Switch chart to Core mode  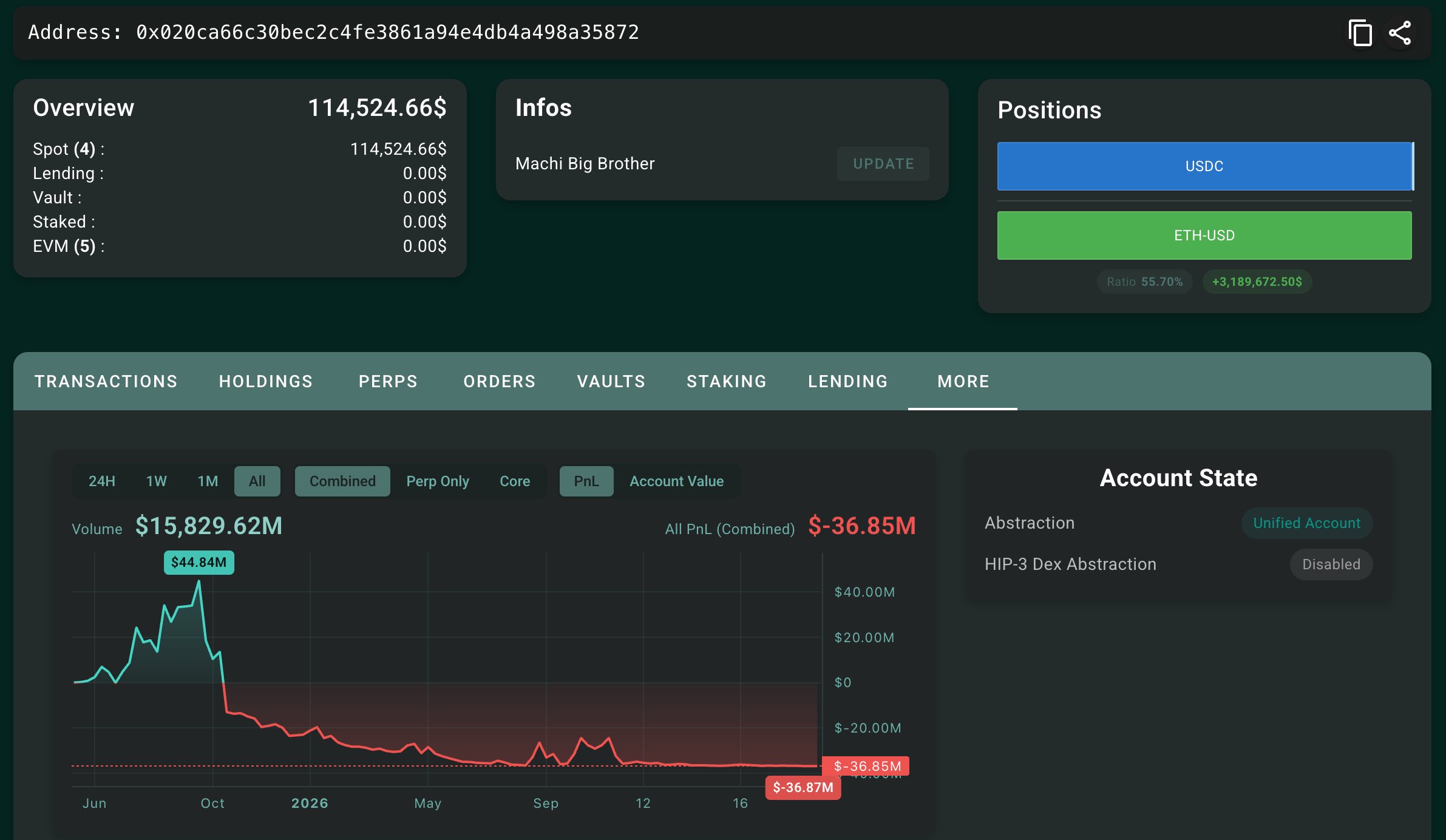515,481
